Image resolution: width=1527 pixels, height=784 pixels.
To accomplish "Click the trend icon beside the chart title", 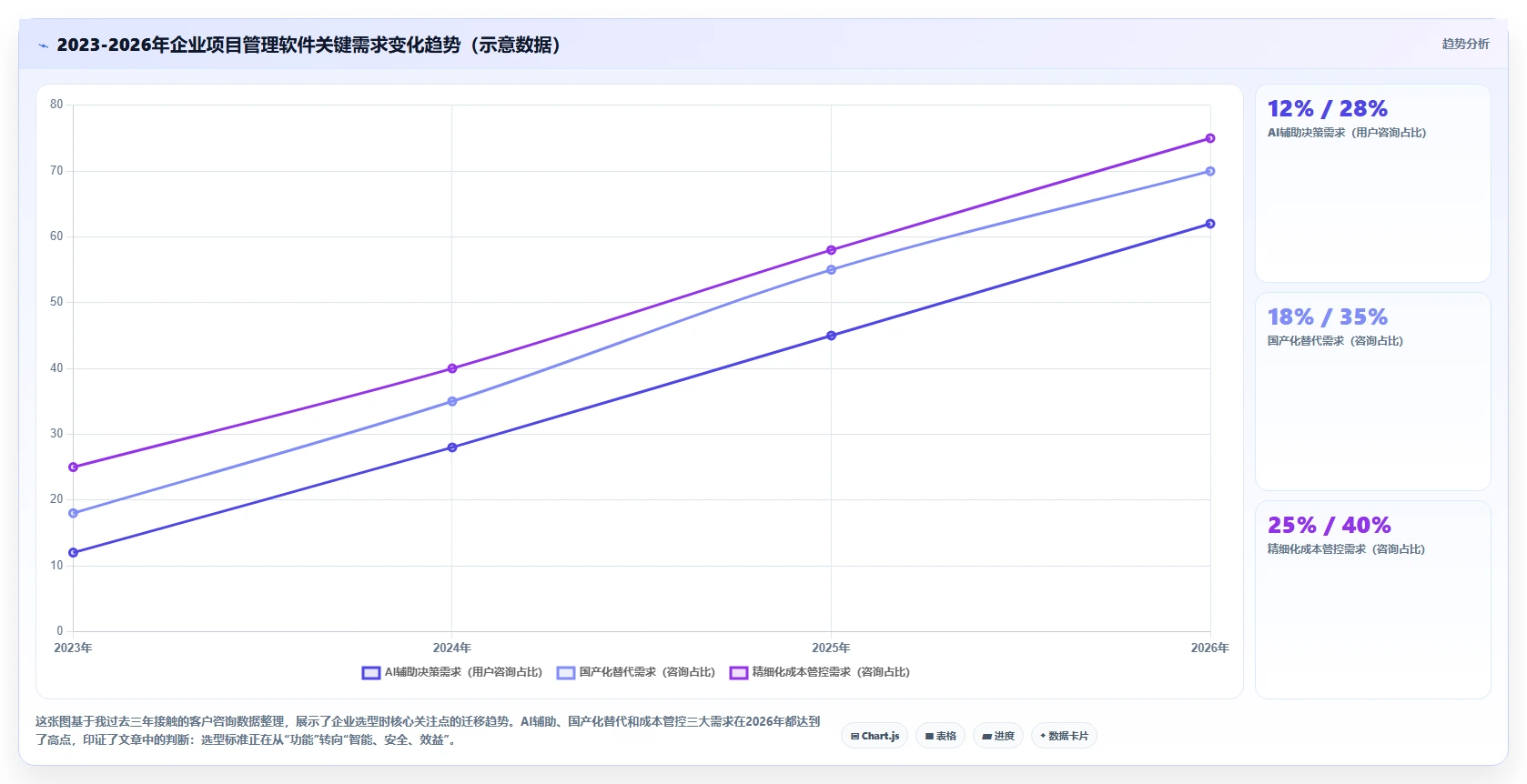I will [43, 45].
